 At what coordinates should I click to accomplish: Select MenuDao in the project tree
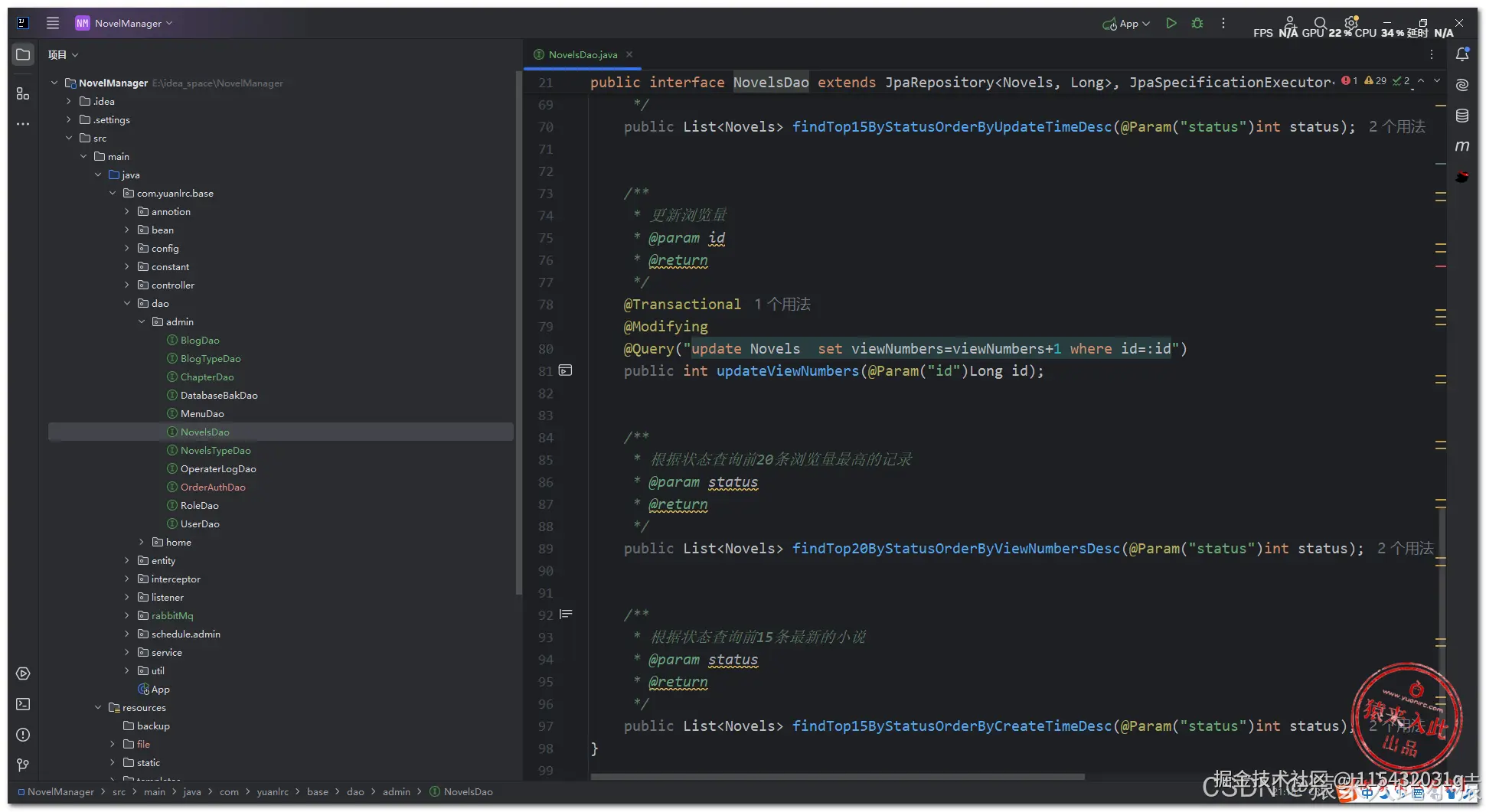click(202, 413)
